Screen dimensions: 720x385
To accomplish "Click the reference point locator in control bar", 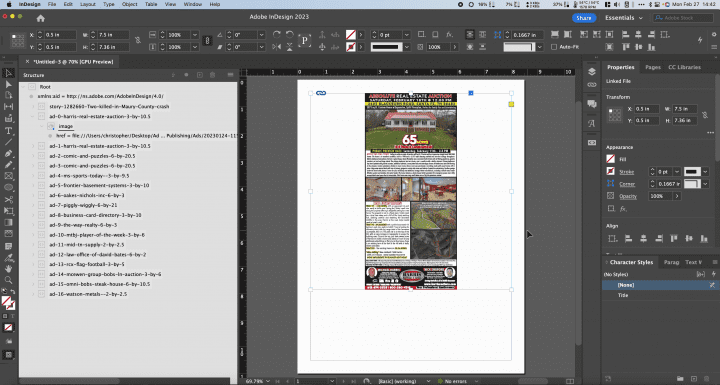I will [17, 40].
